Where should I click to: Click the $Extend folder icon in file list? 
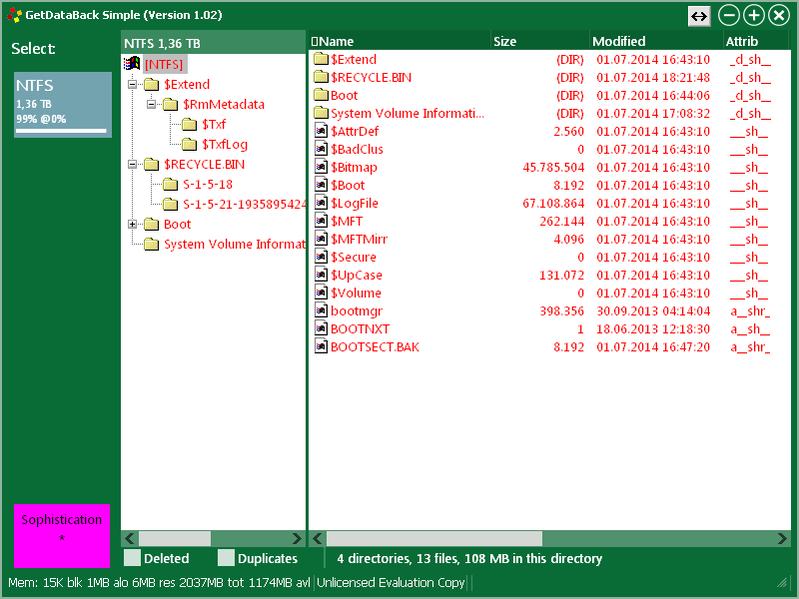click(x=321, y=59)
